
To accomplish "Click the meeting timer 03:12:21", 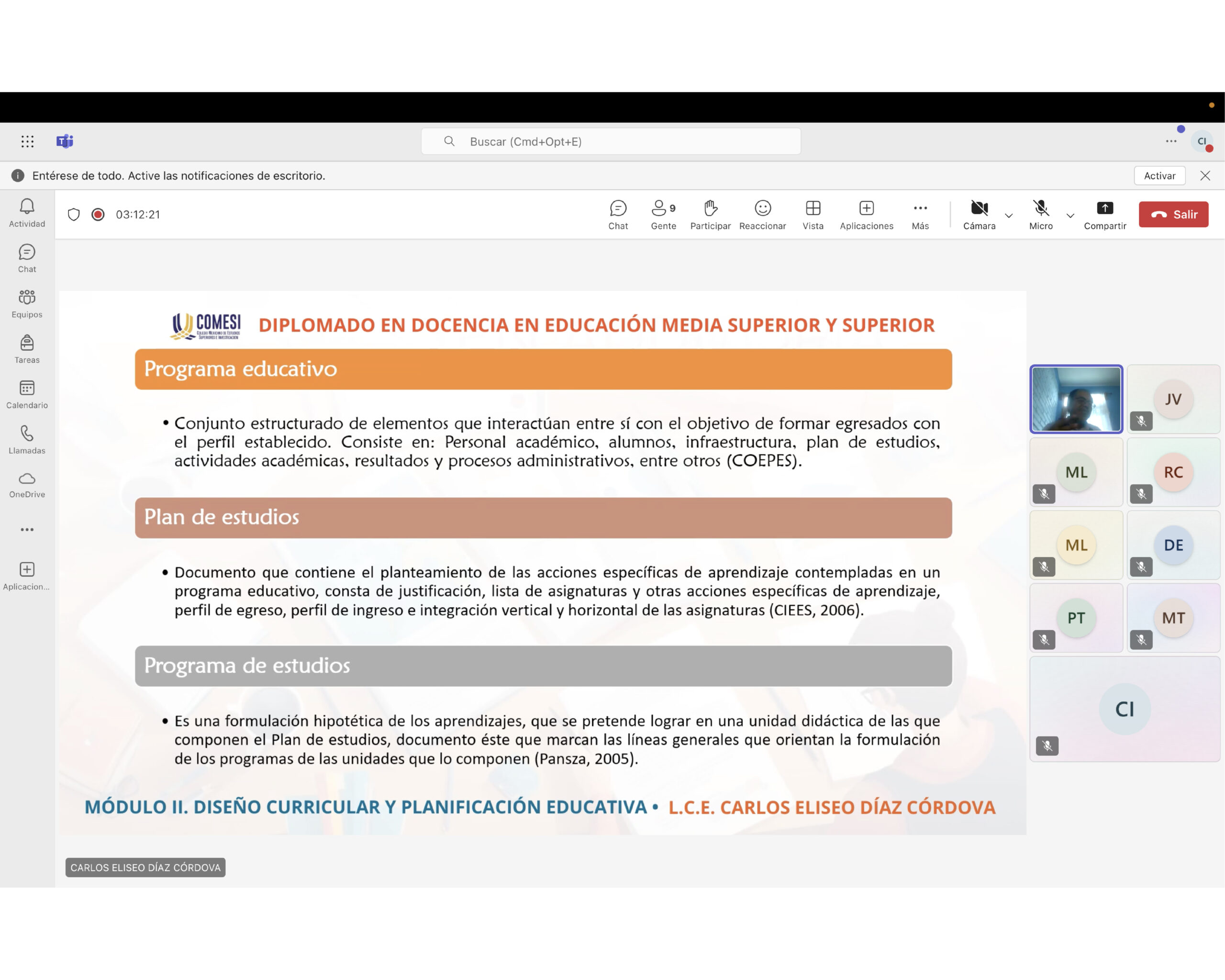I will (138, 214).
